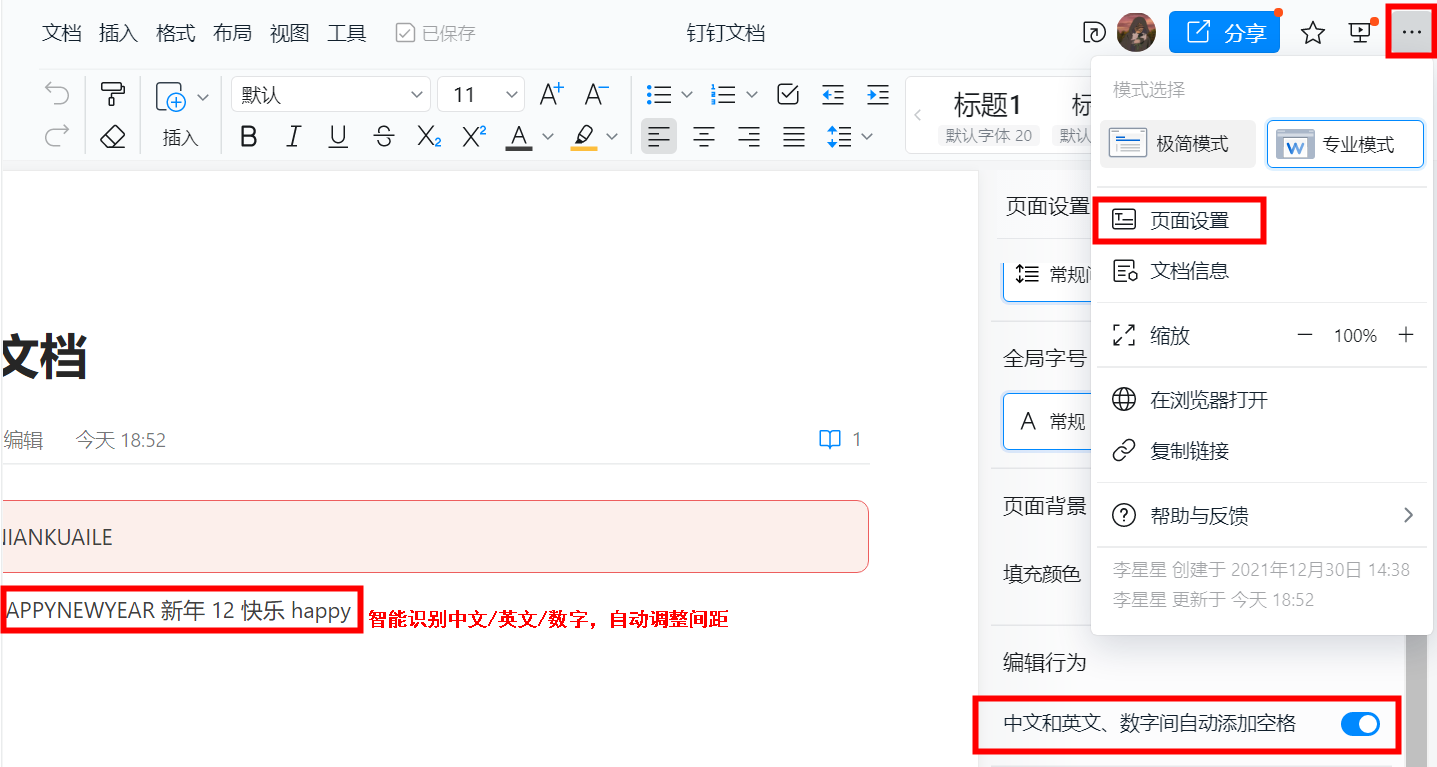Open 页面设置 from the menu
This screenshot has height=767, width=1437.
(x=1179, y=219)
